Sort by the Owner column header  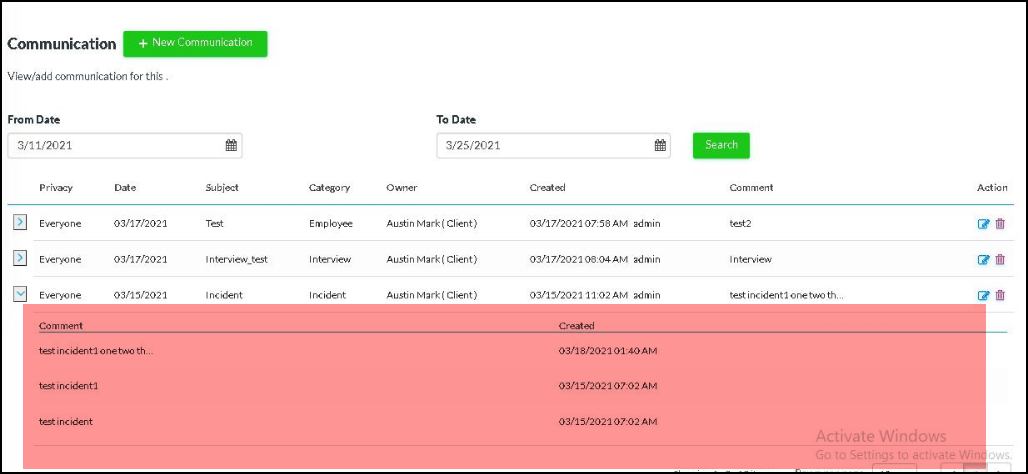[x=402, y=188]
